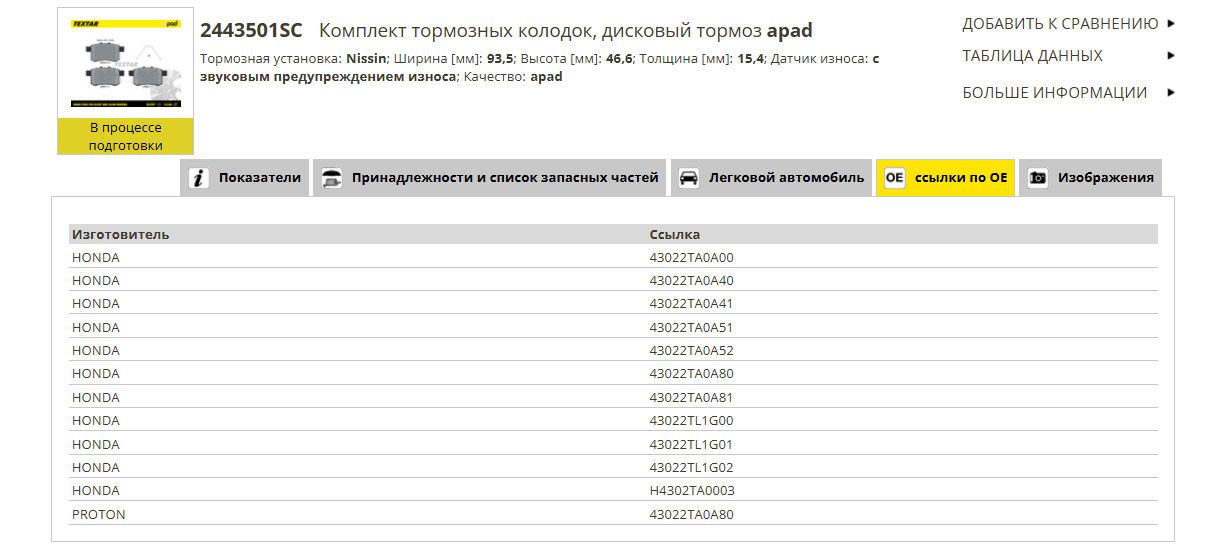Expand the arrow next to ДОБАВИТЬ К СРАВНЕНИЮ
This screenshot has width=1225, height=552.
(1171, 23)
